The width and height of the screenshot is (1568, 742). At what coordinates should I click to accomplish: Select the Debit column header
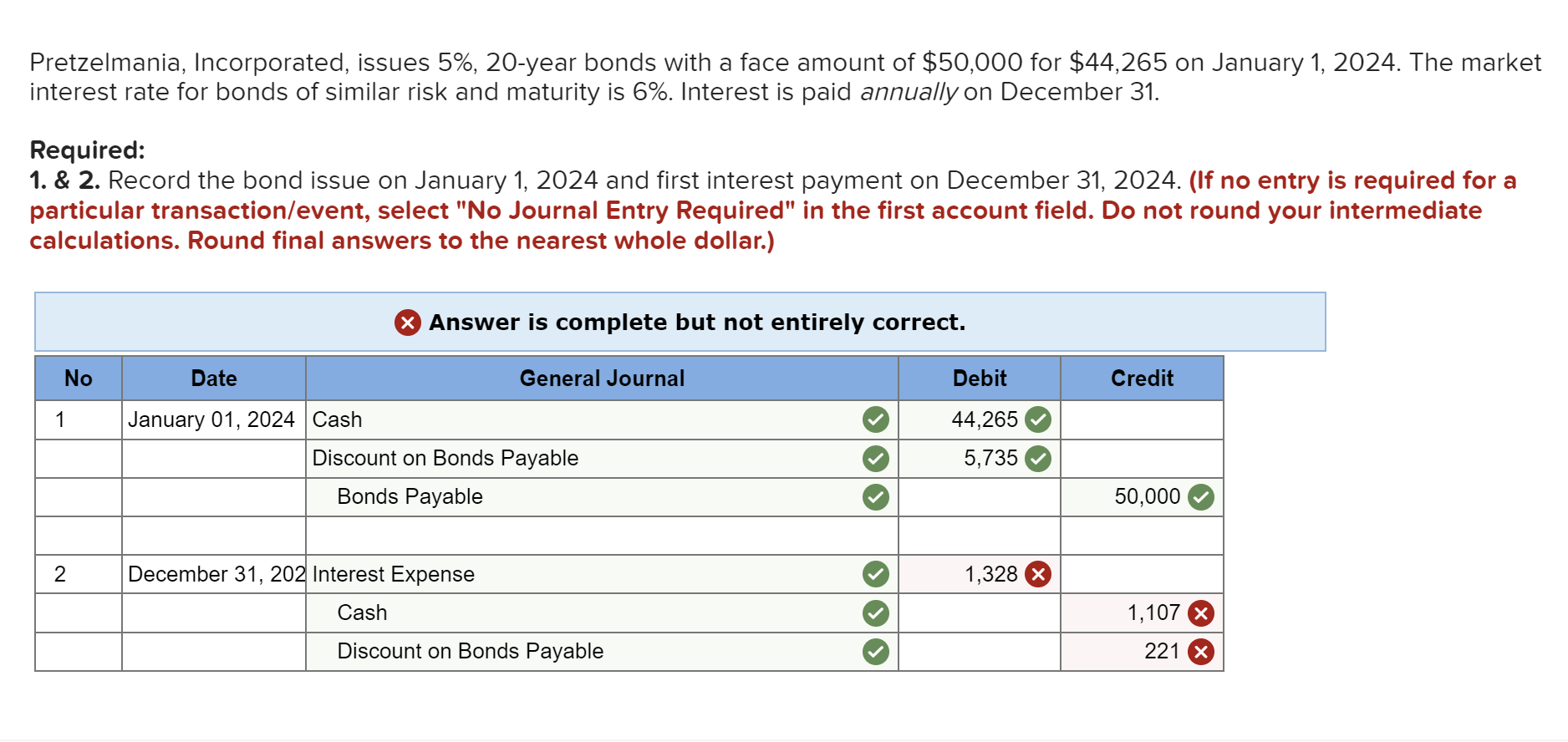(979, 379)
